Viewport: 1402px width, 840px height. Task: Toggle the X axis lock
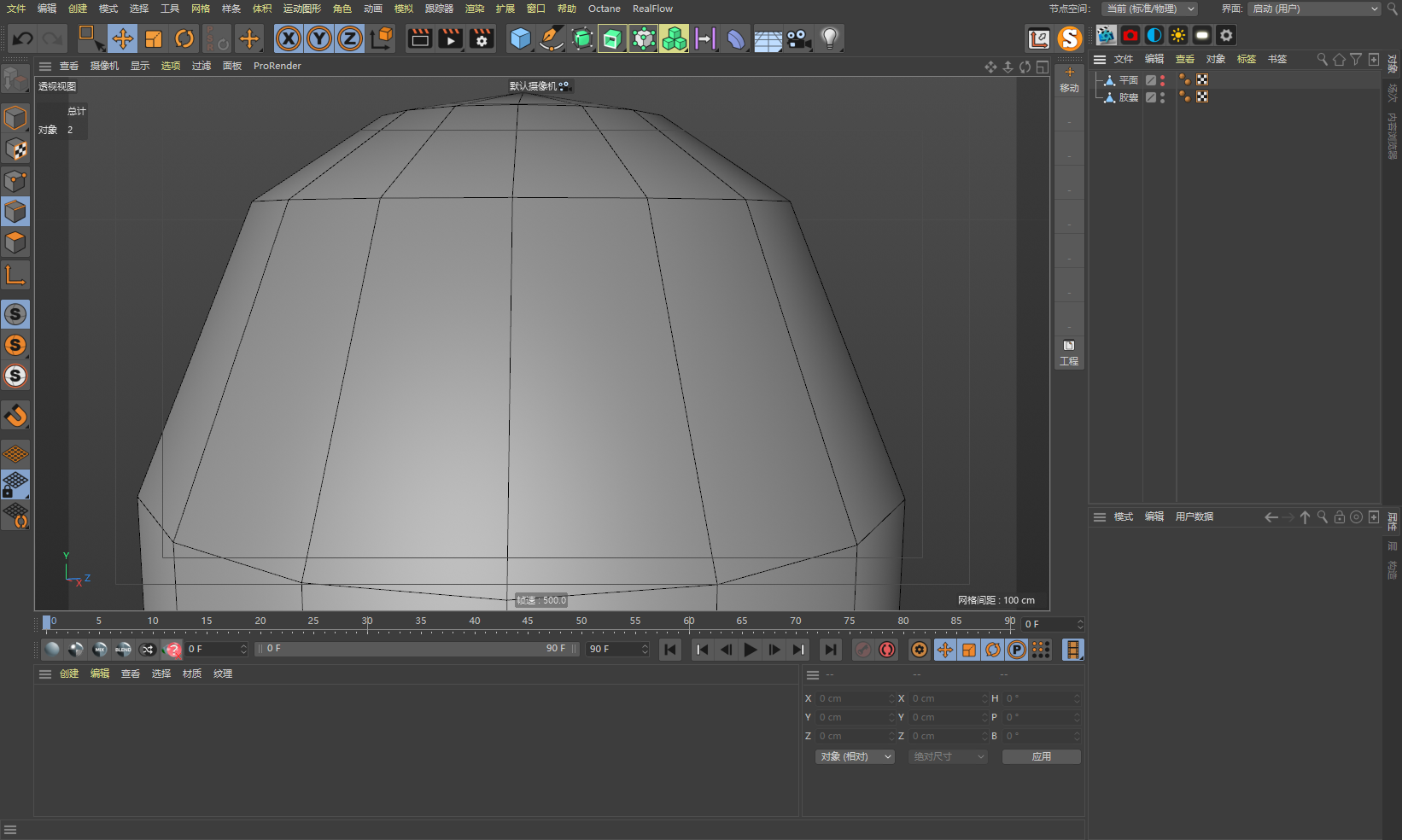(289, 38)
